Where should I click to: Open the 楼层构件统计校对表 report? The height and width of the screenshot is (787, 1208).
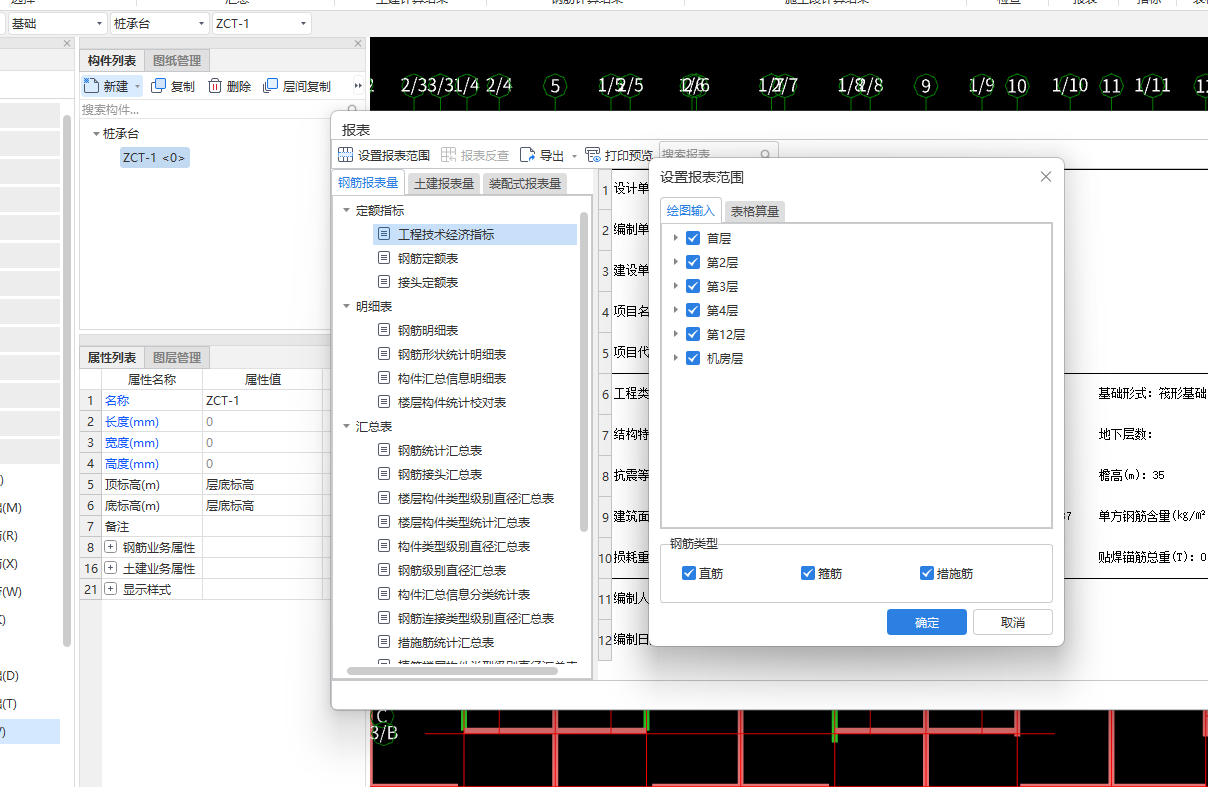point(452,402)
